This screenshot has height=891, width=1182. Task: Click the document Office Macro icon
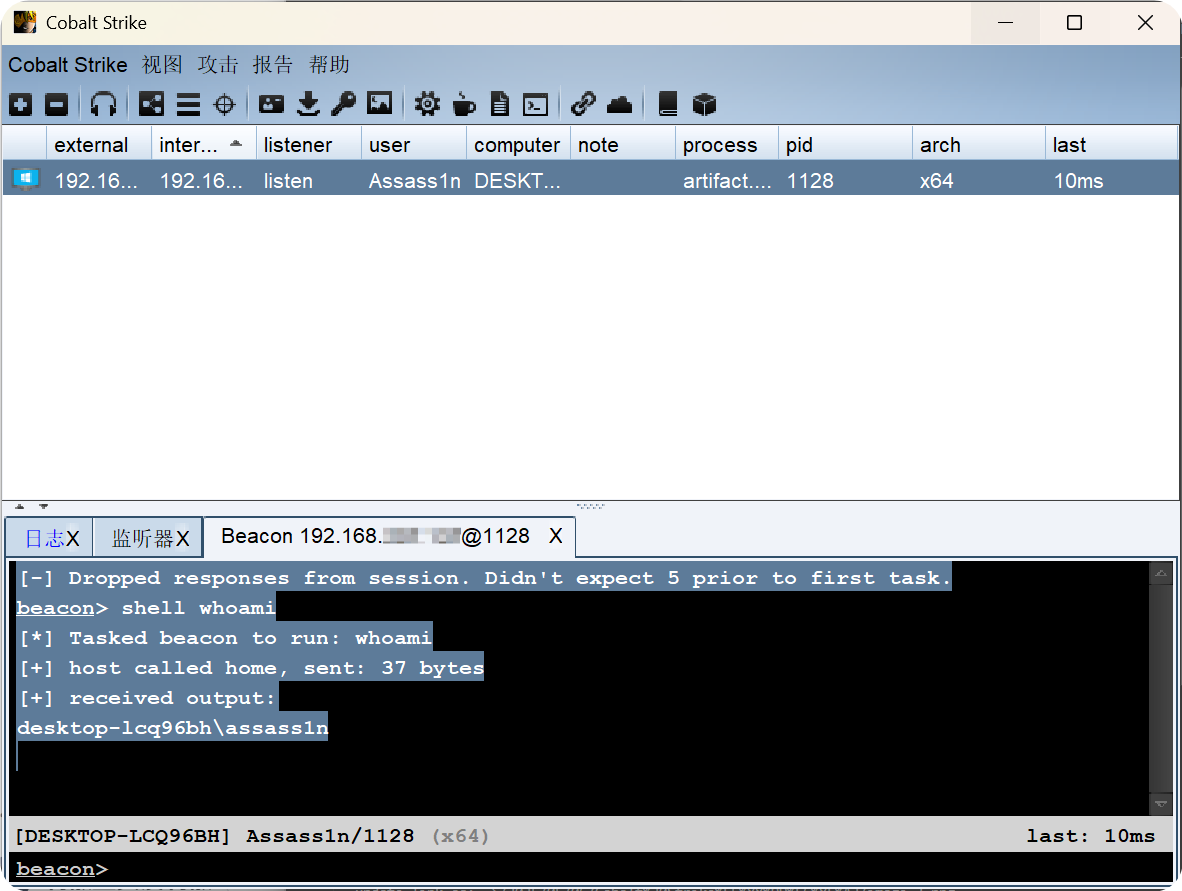500,104
